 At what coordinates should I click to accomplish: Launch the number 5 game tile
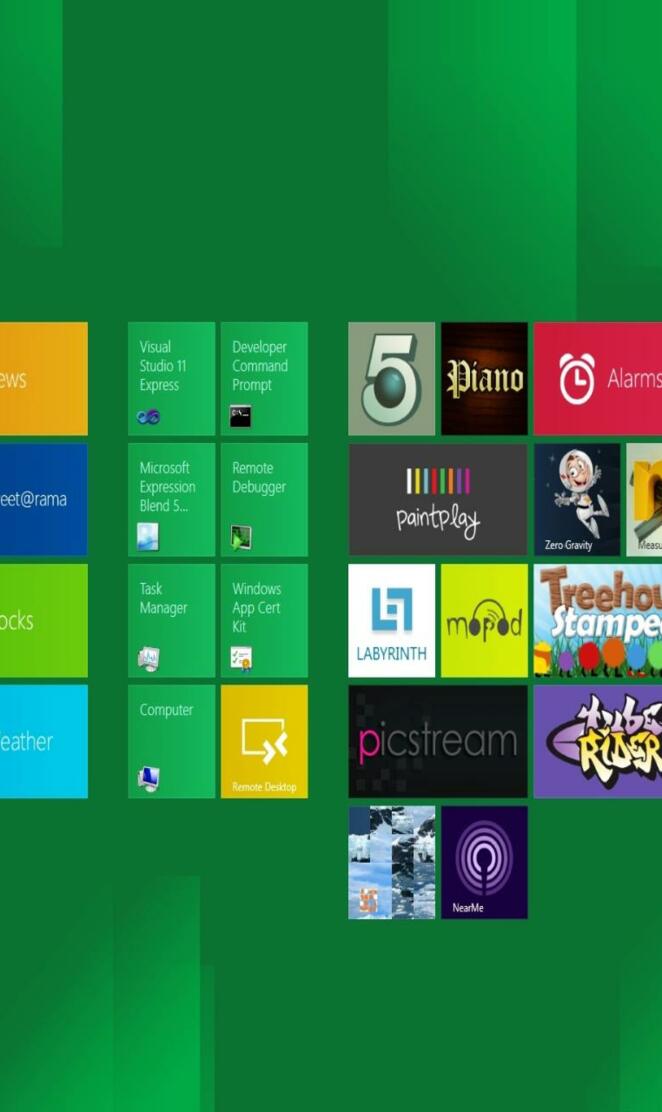[392, 379]
